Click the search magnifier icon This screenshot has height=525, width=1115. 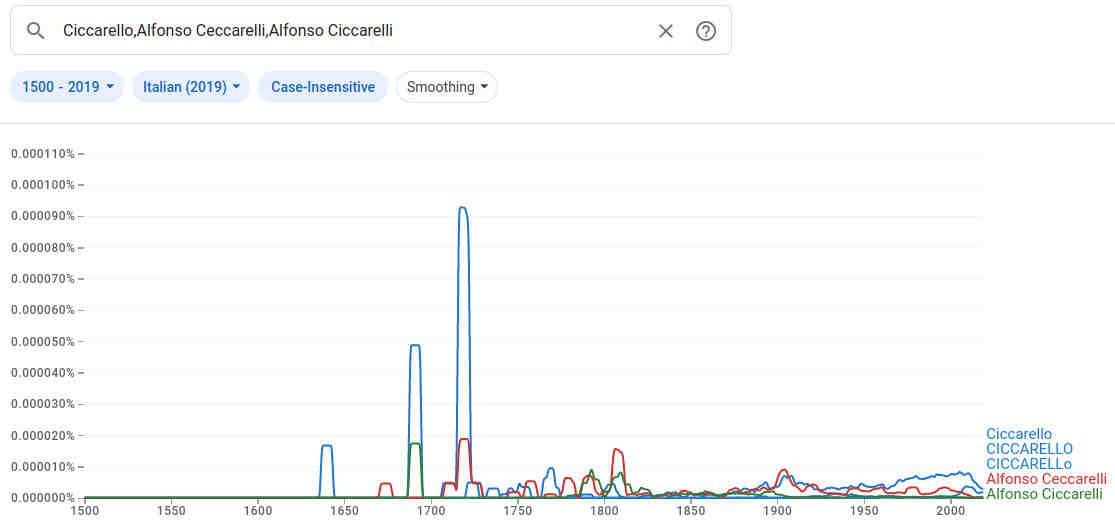coord(36,31)
